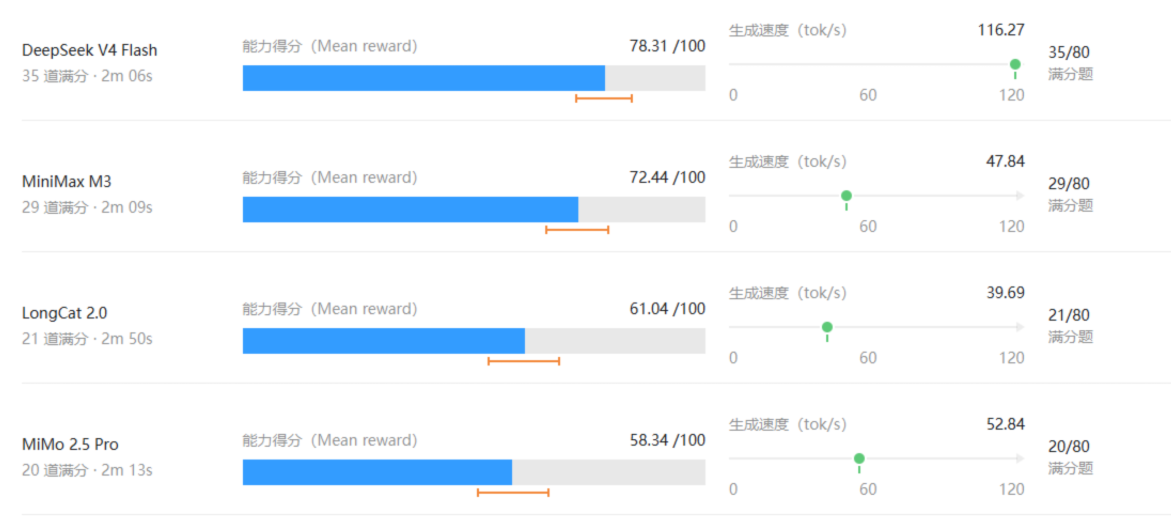This screenshot has width=1171, height=532.
Task: Click the blue 72.44 score bar
Action: click(x=410, y=210)
